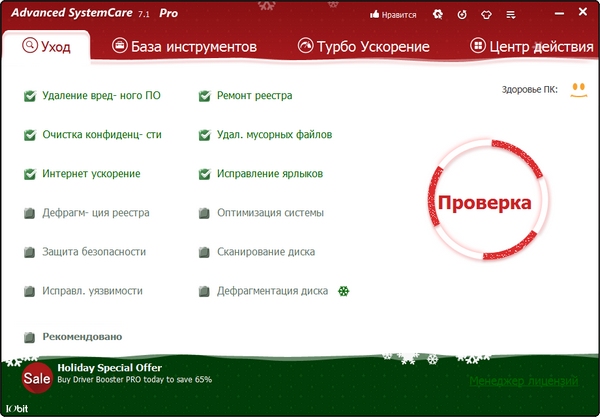
Task: Close the Advanced SystemCare window
Action: coord(583,12)
